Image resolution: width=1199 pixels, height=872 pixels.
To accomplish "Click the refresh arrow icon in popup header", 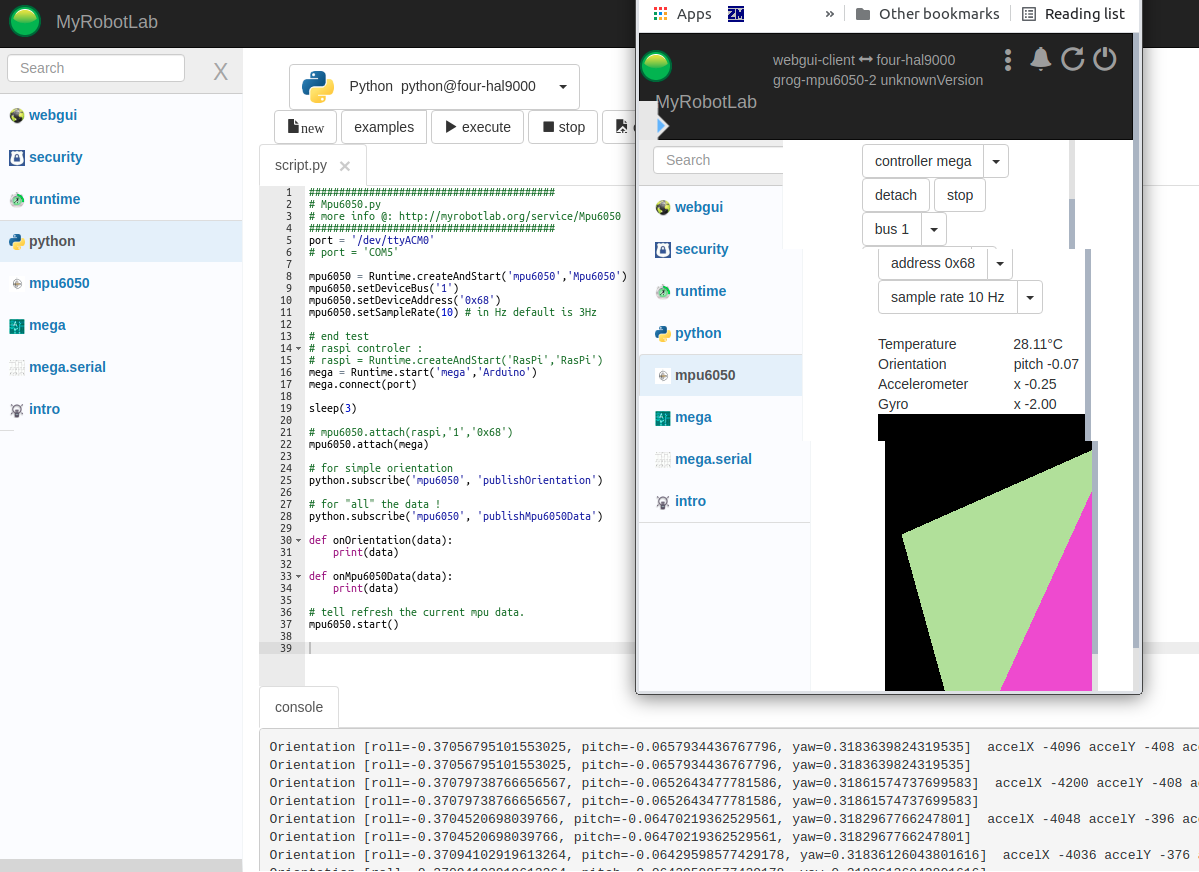I will pos(1072,59).
